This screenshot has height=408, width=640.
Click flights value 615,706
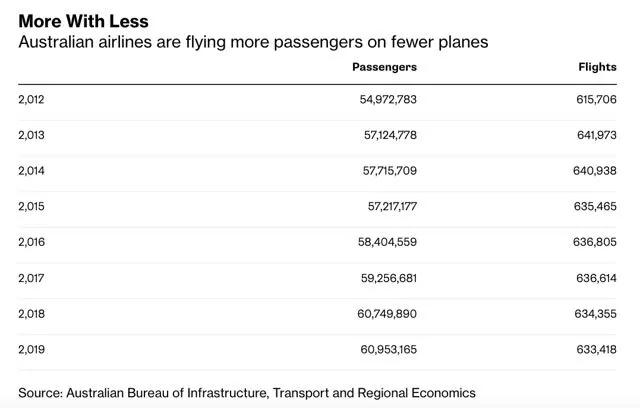tap(592, 100)
